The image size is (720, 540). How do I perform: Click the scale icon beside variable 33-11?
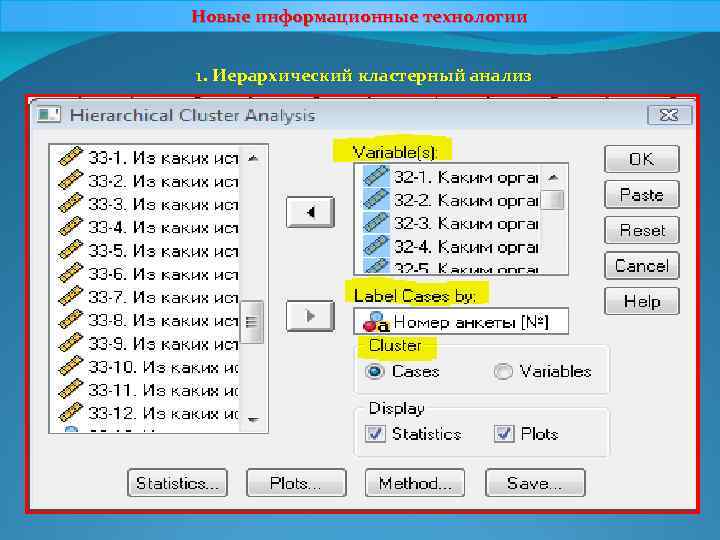pos(70,389)
